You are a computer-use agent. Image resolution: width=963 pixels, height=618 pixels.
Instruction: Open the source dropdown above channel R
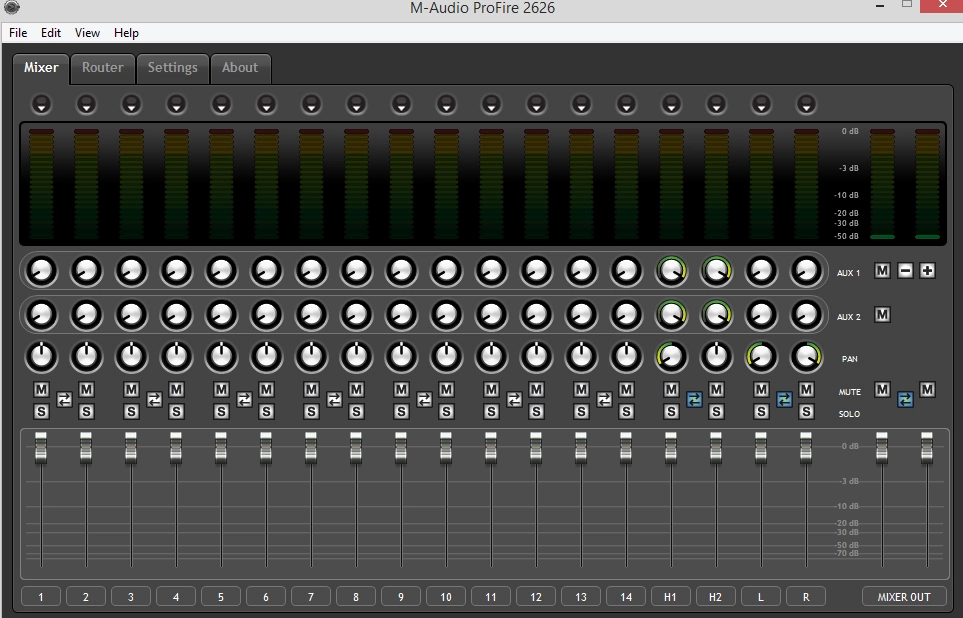(806, 104)
